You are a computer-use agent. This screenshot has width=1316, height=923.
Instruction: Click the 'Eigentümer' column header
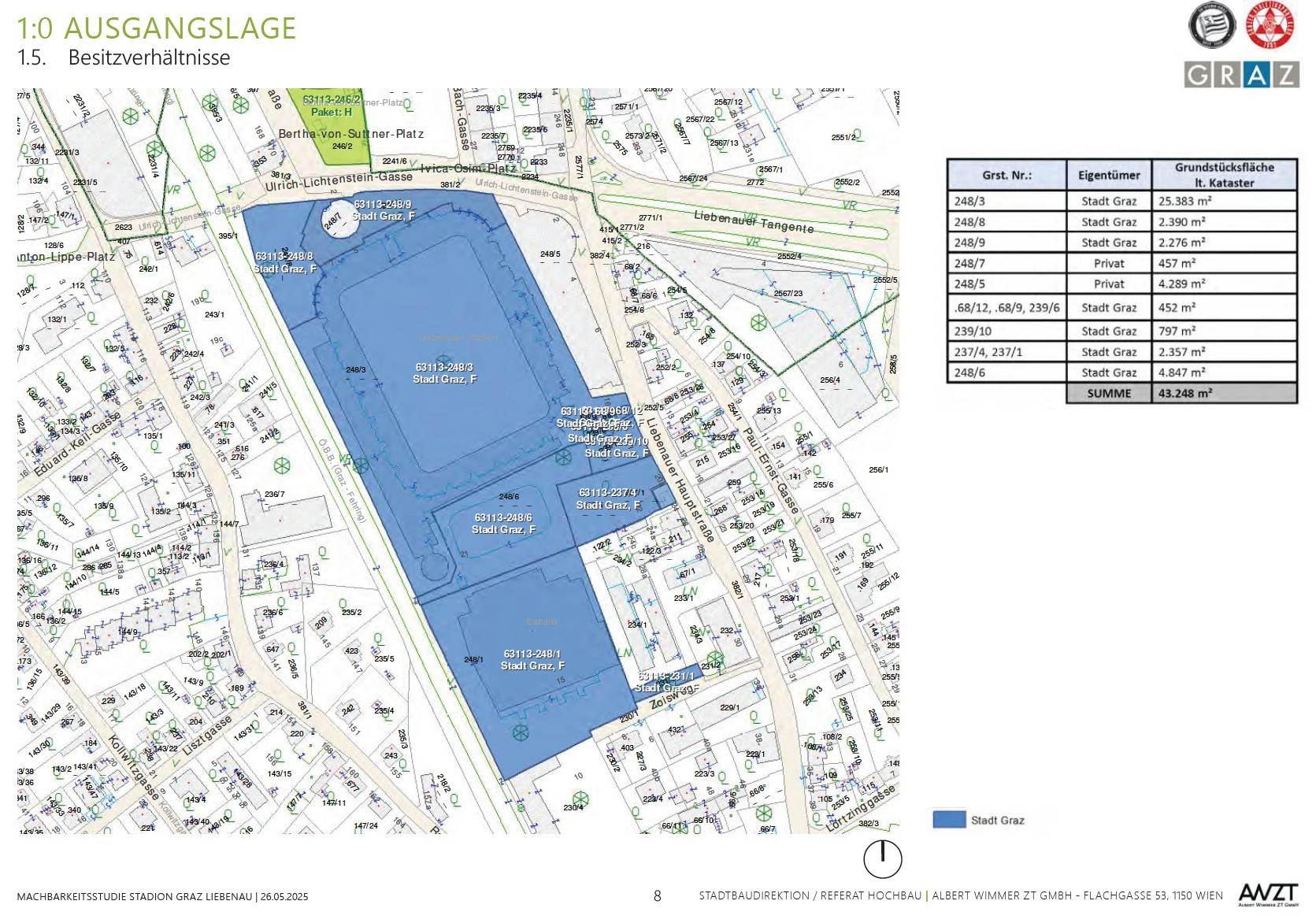pyautogui.click(x=1109, y=175)
